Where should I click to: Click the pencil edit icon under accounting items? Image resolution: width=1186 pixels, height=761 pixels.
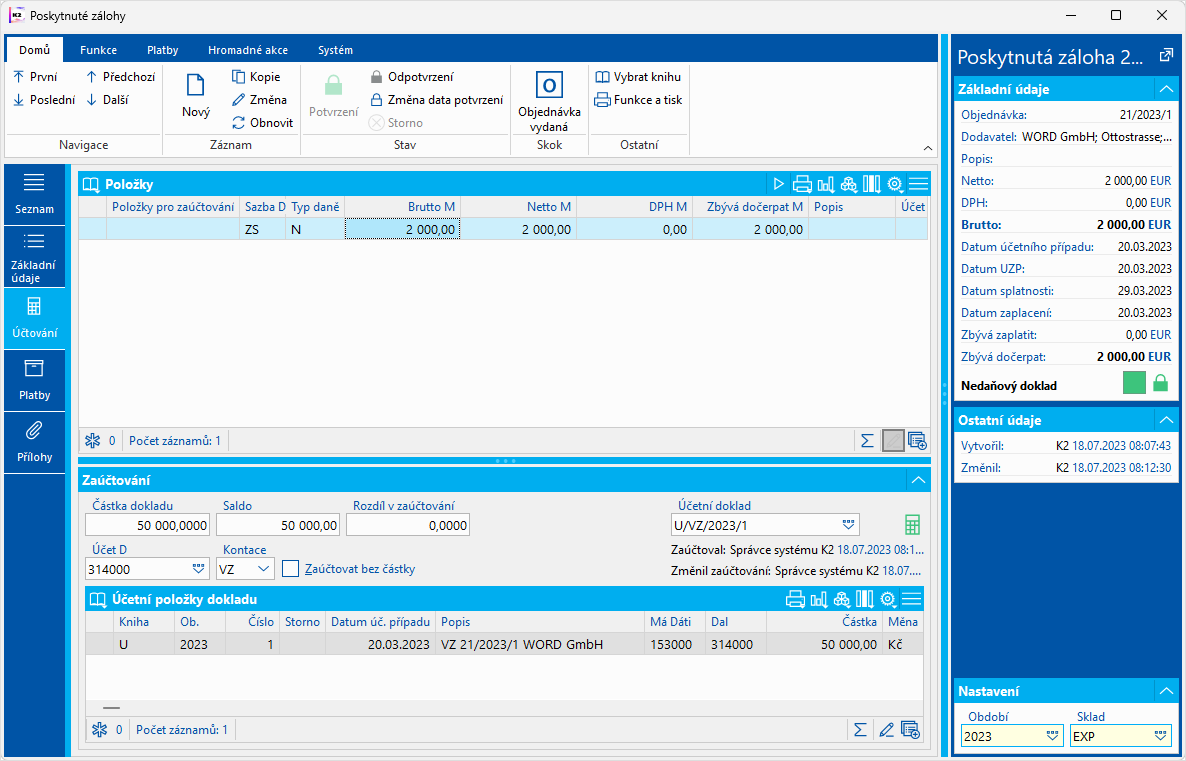coord(885,730)
